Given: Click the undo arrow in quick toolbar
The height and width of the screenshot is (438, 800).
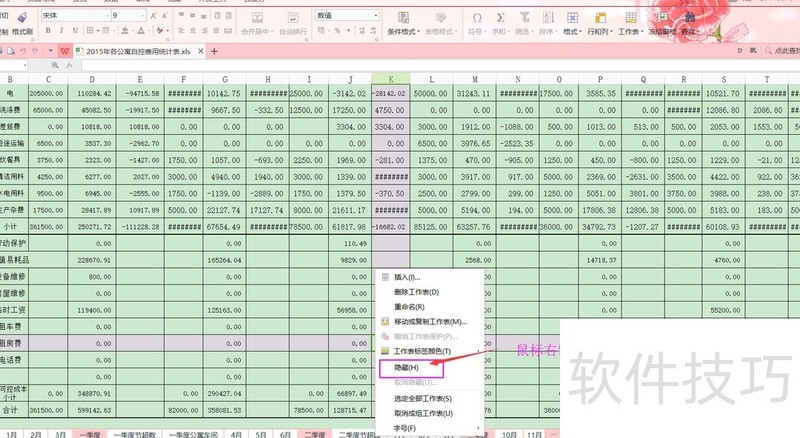Looking at the screenshot, I should click(x=23, y=51).
